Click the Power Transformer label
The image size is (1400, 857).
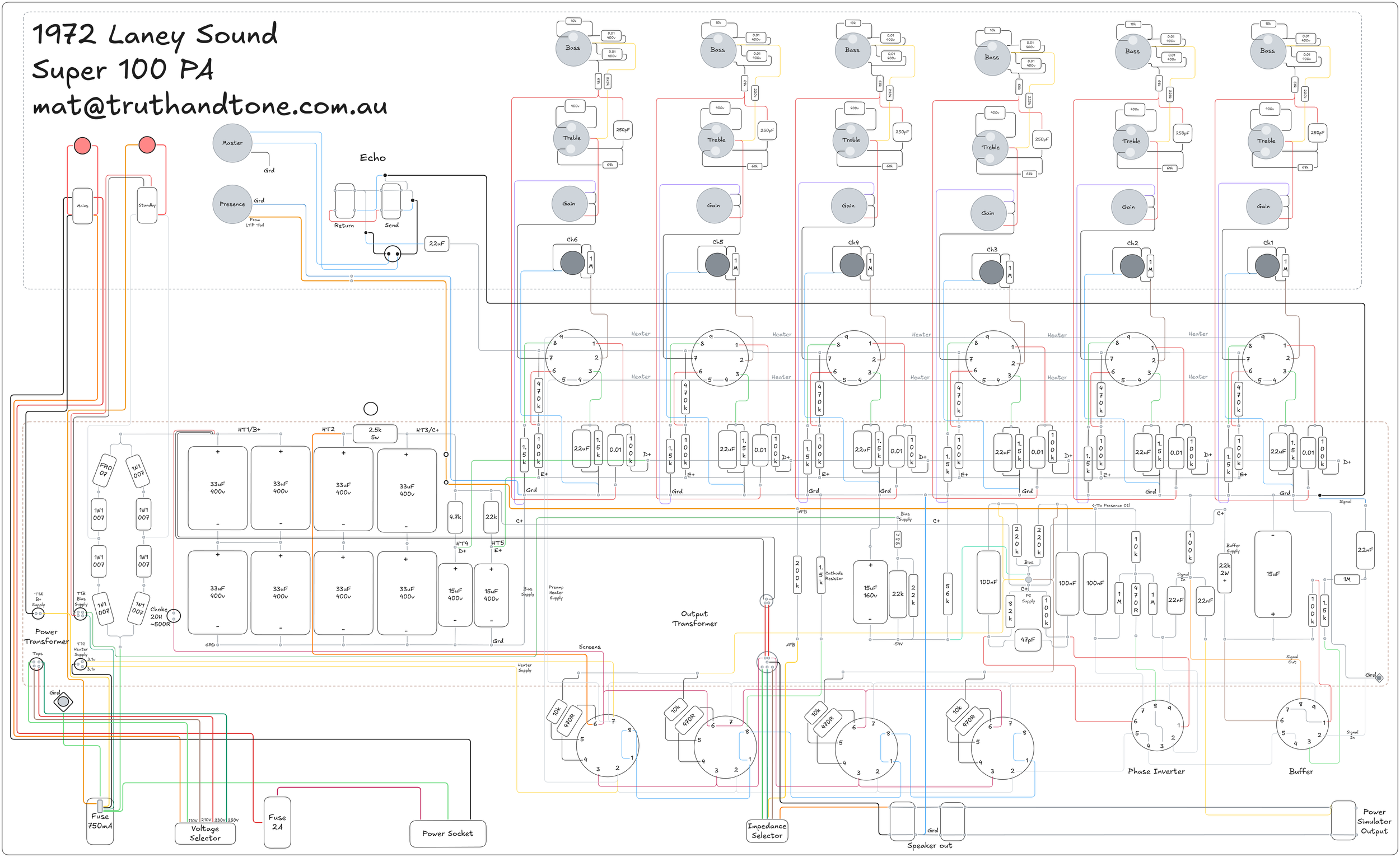coord(46,636)
